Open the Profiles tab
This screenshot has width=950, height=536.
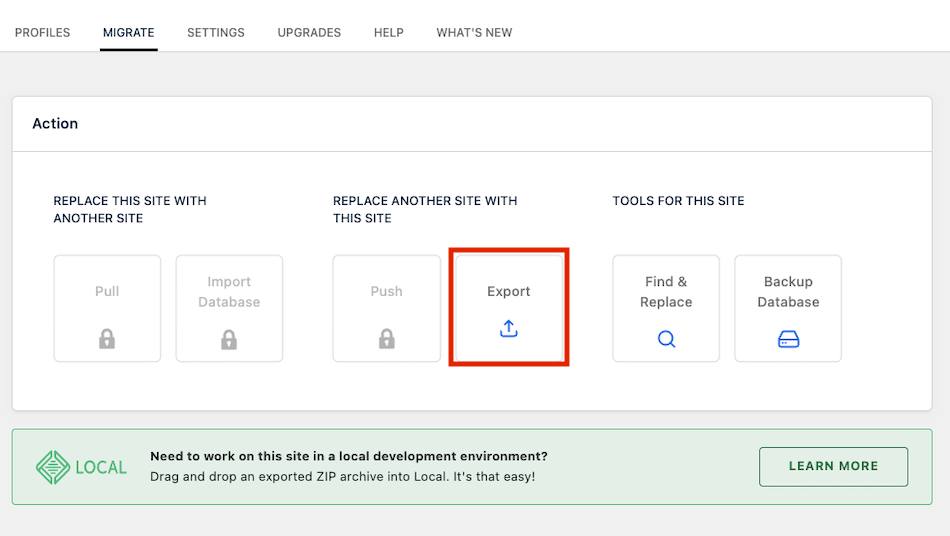[43, 33]
